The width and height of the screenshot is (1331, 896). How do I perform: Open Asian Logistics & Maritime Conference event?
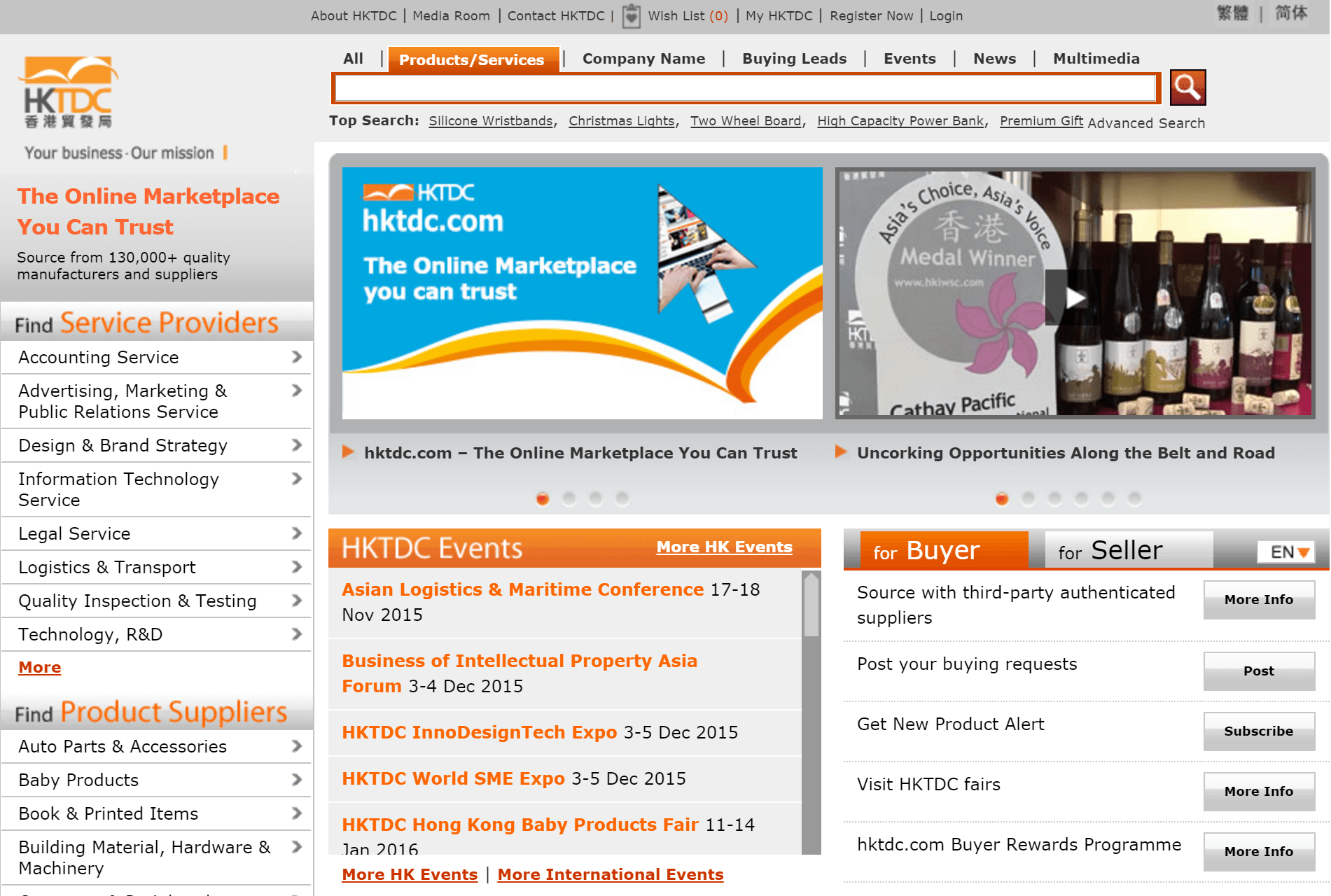point(522,589)
